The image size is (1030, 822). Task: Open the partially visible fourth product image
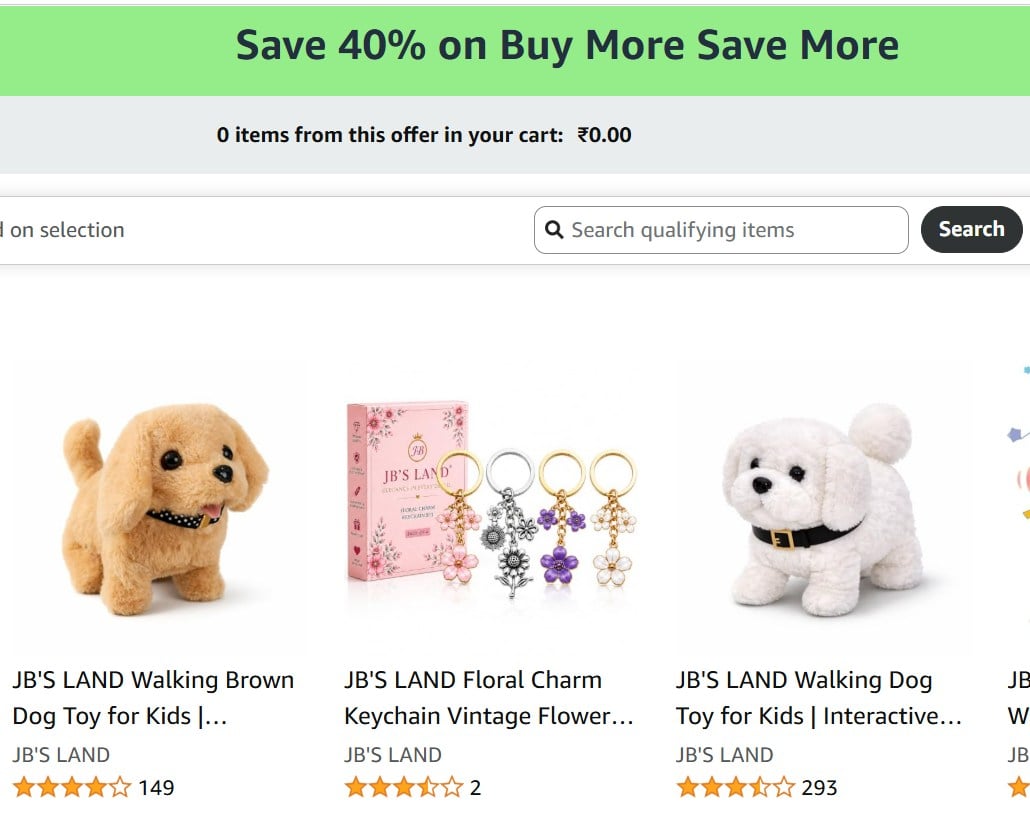pyautogui.click(x=1019, y=508)
